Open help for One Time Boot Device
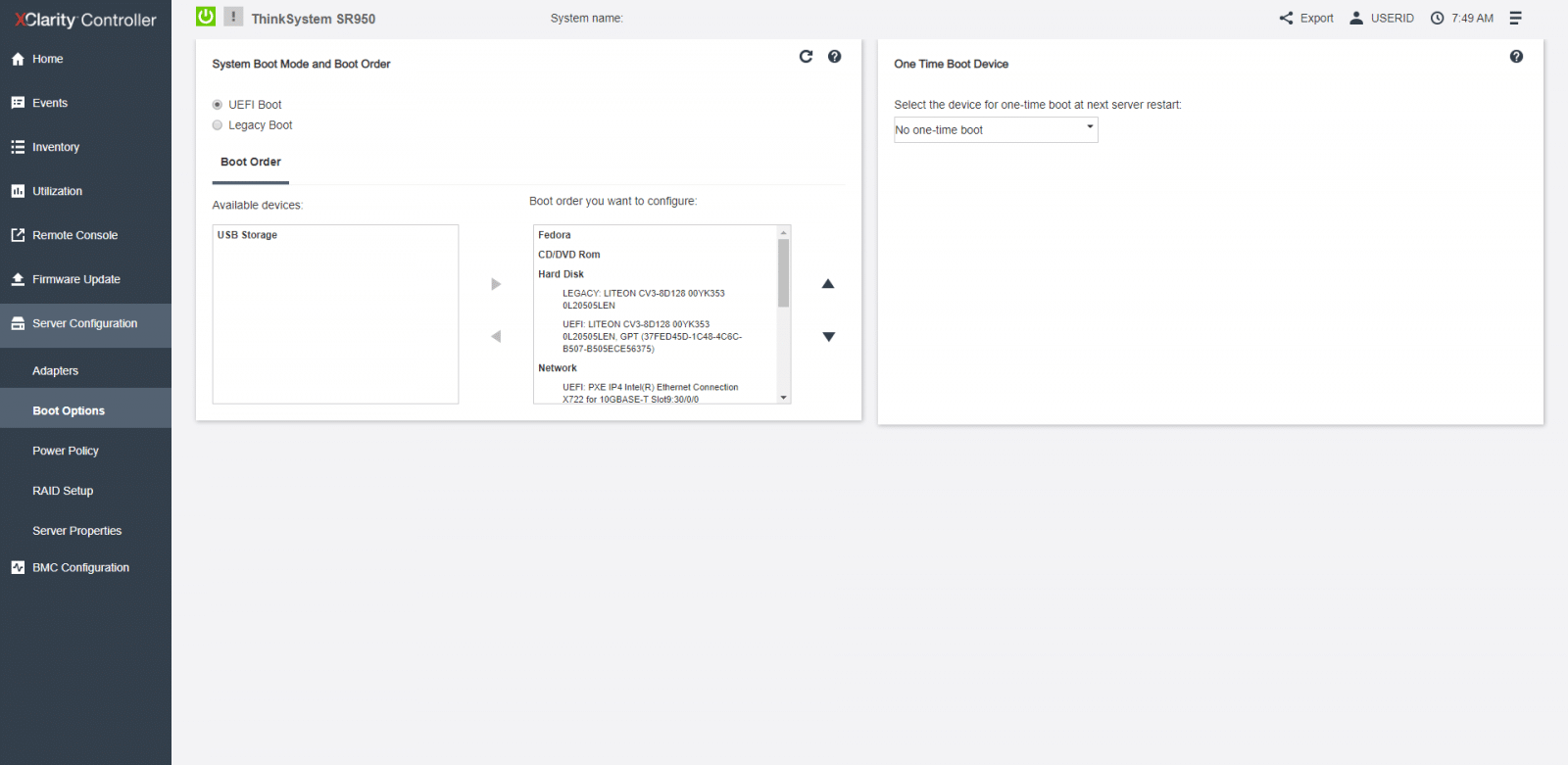Viewport: 1568px width, 765px height. coord(1517,56)
